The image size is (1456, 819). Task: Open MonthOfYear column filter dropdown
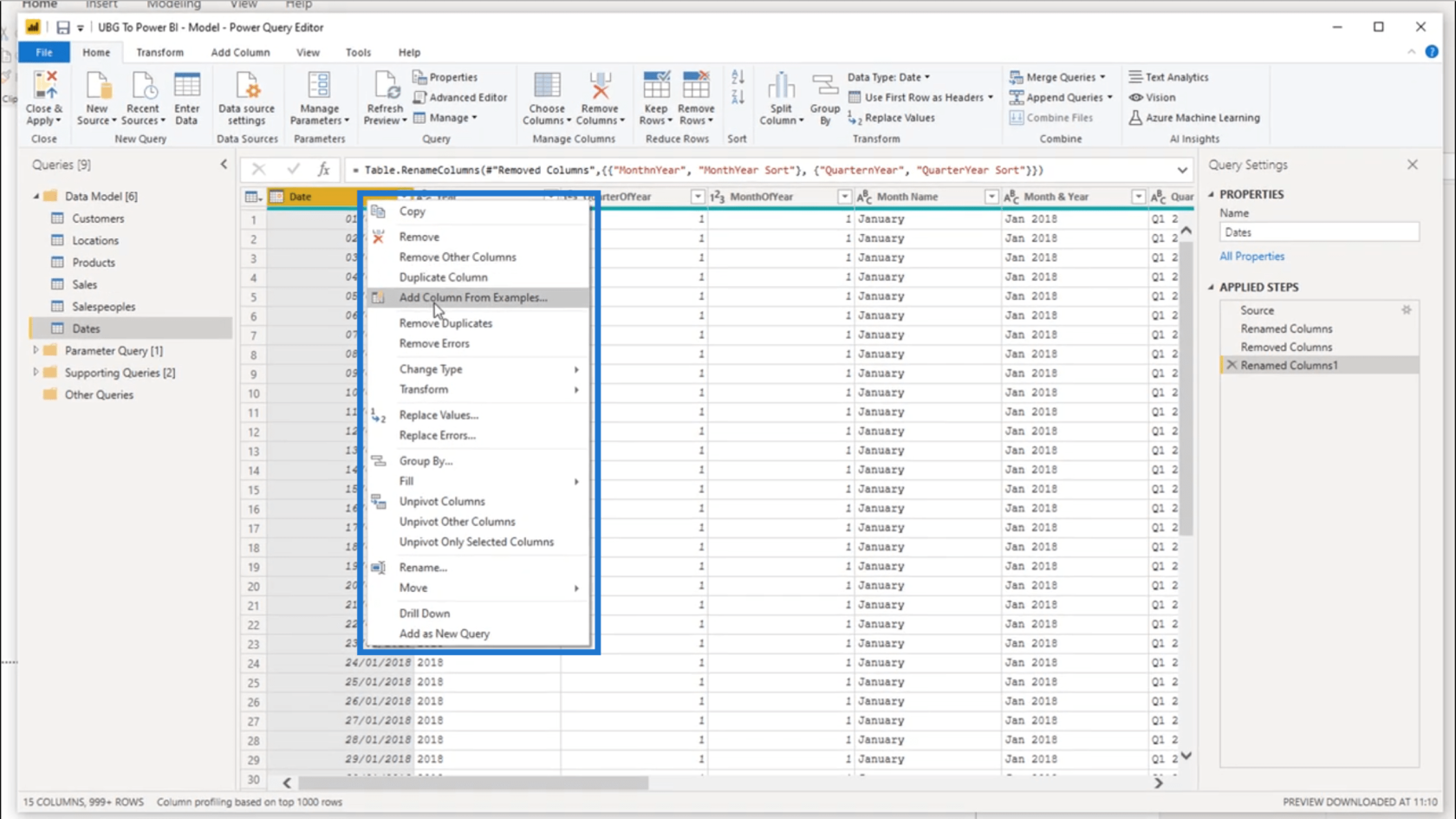point(844,197)
